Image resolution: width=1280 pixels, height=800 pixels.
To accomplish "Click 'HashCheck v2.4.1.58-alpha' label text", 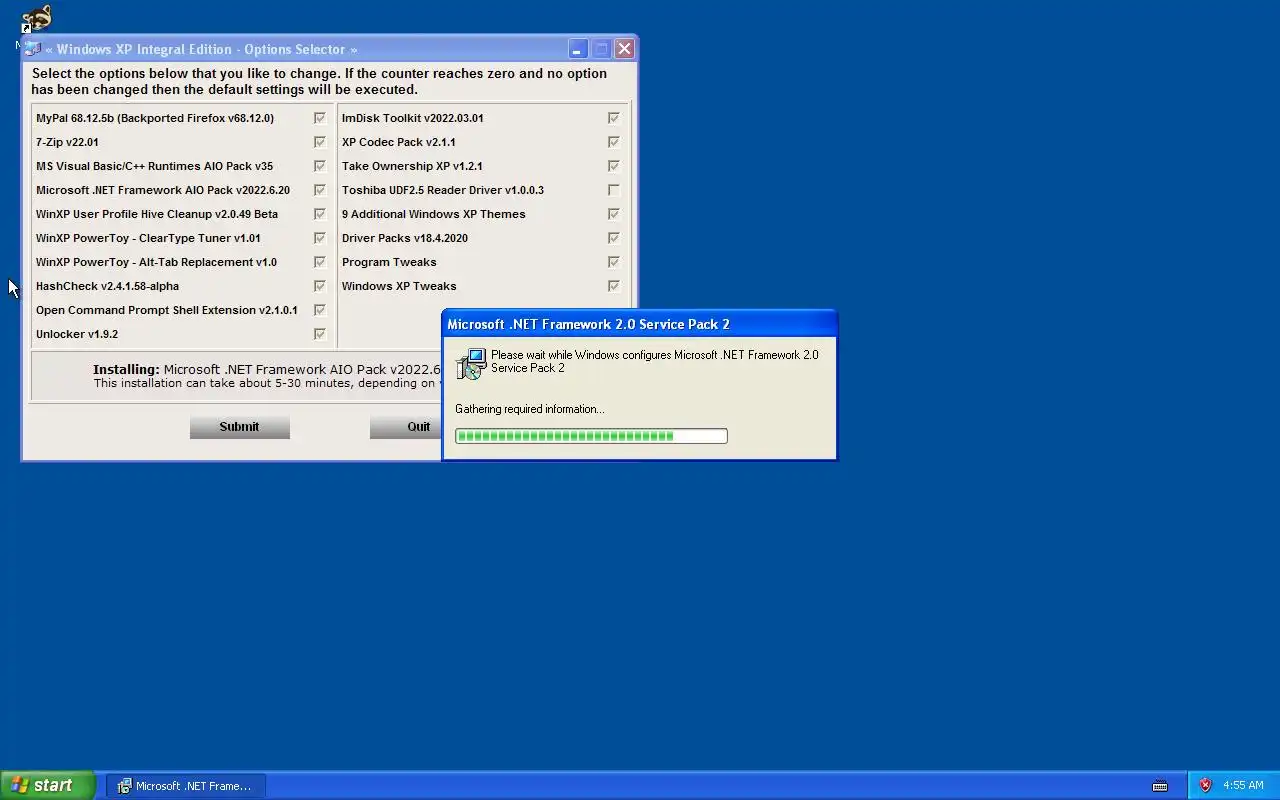I will [107, 286].
